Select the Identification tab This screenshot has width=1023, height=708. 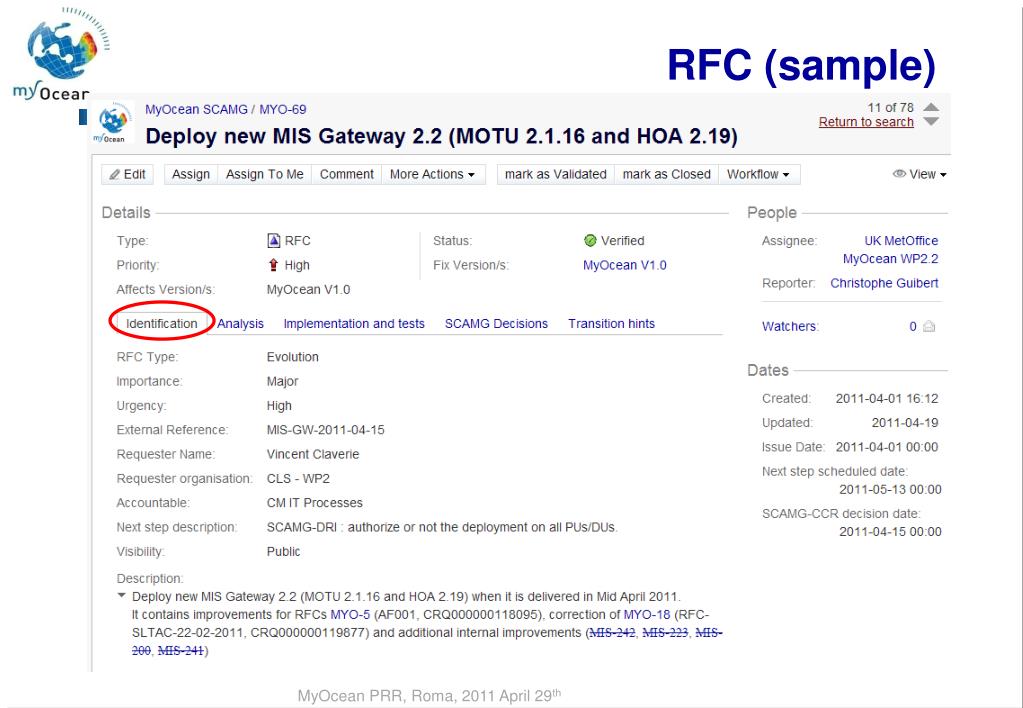pyautogui.click(x=161, y=324)
